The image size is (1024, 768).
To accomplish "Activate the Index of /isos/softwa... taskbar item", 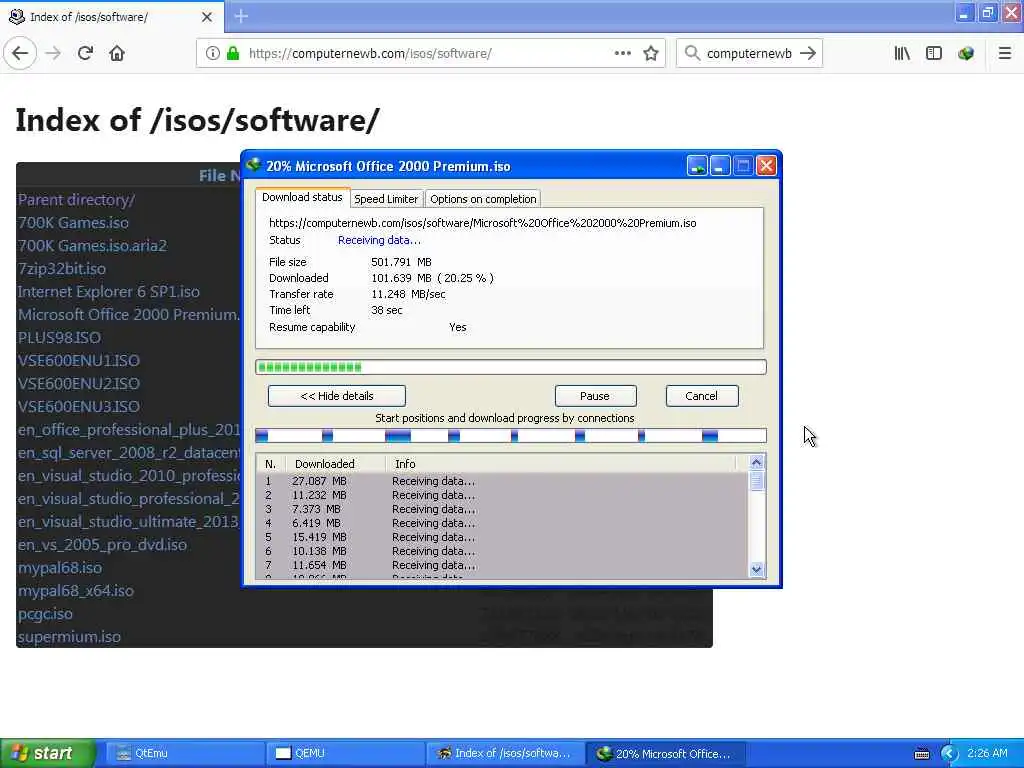I will pyautogui.click(x=505, y=754).
